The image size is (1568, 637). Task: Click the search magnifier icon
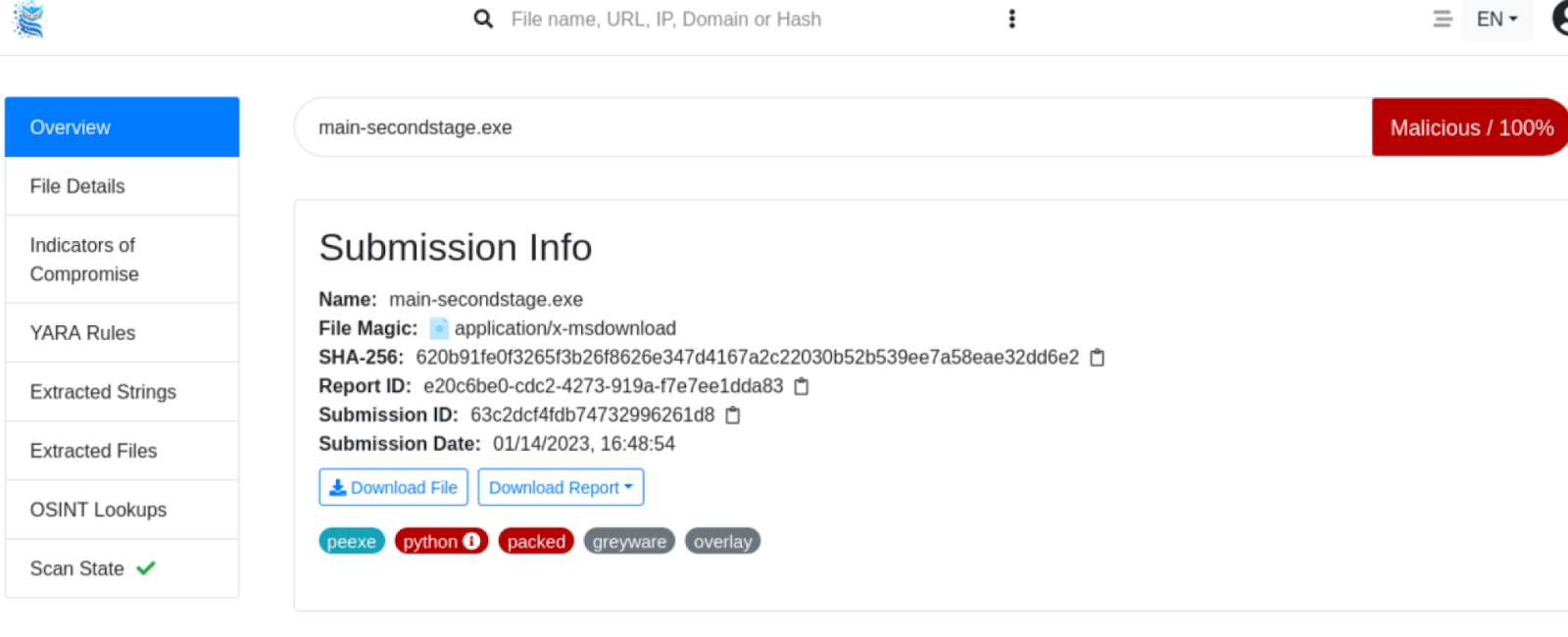pyautogui.click(x=483, y=19)
